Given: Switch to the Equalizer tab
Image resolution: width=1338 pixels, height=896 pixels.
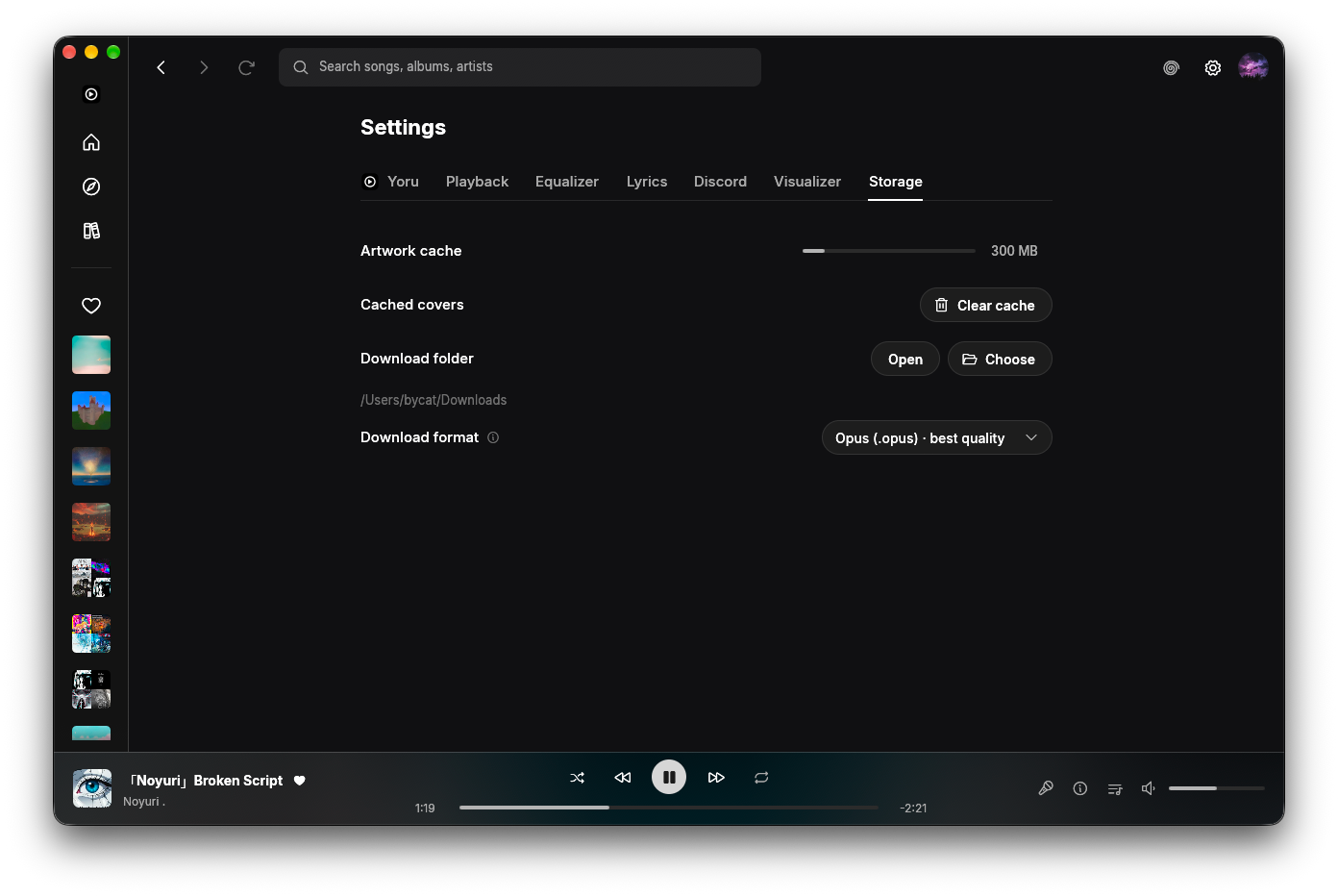Looking at the screenshot, I should click(x=567, y=182).
